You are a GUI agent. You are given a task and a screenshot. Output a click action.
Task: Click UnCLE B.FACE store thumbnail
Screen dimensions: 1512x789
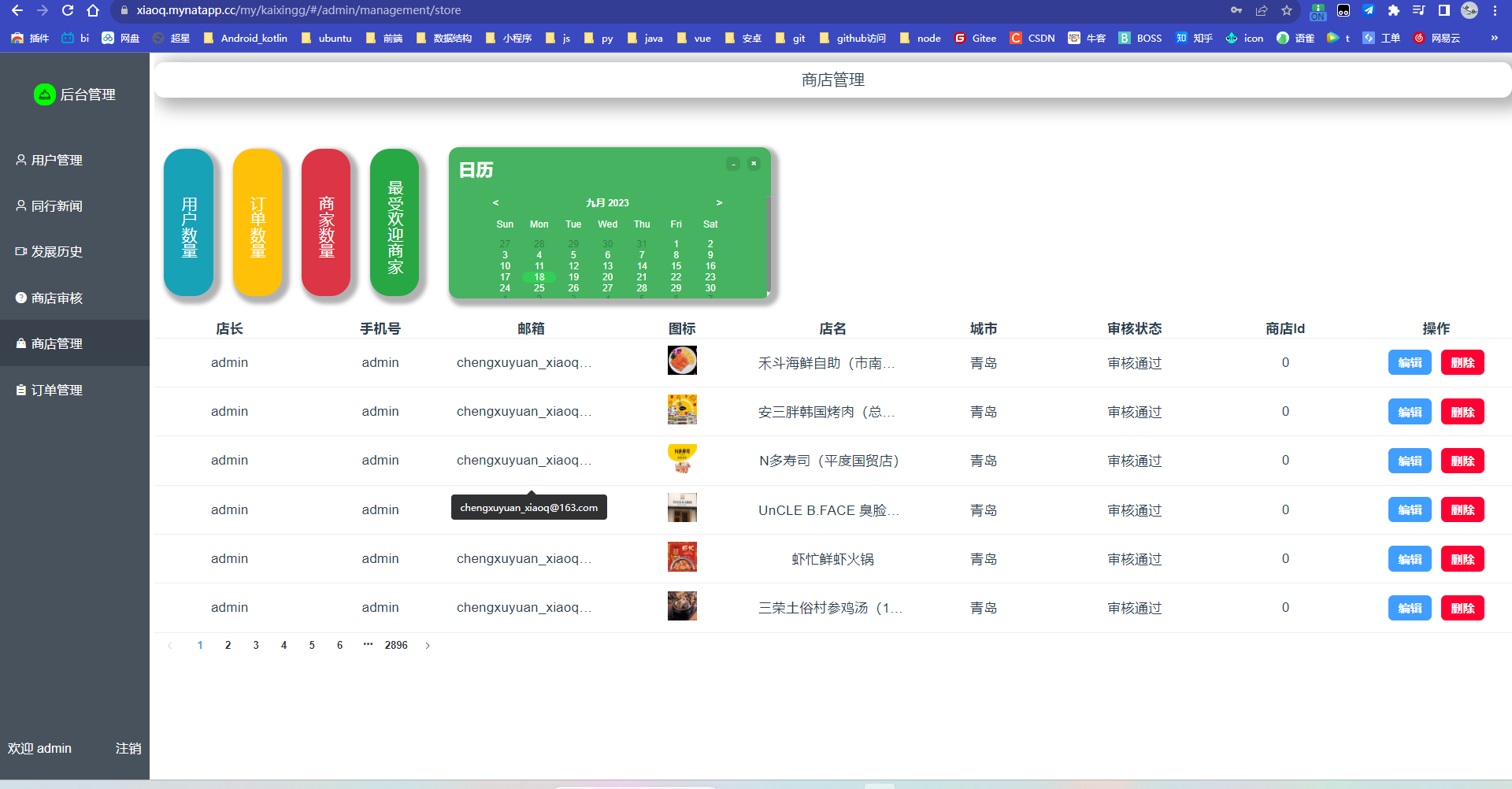tap(682, 508)
